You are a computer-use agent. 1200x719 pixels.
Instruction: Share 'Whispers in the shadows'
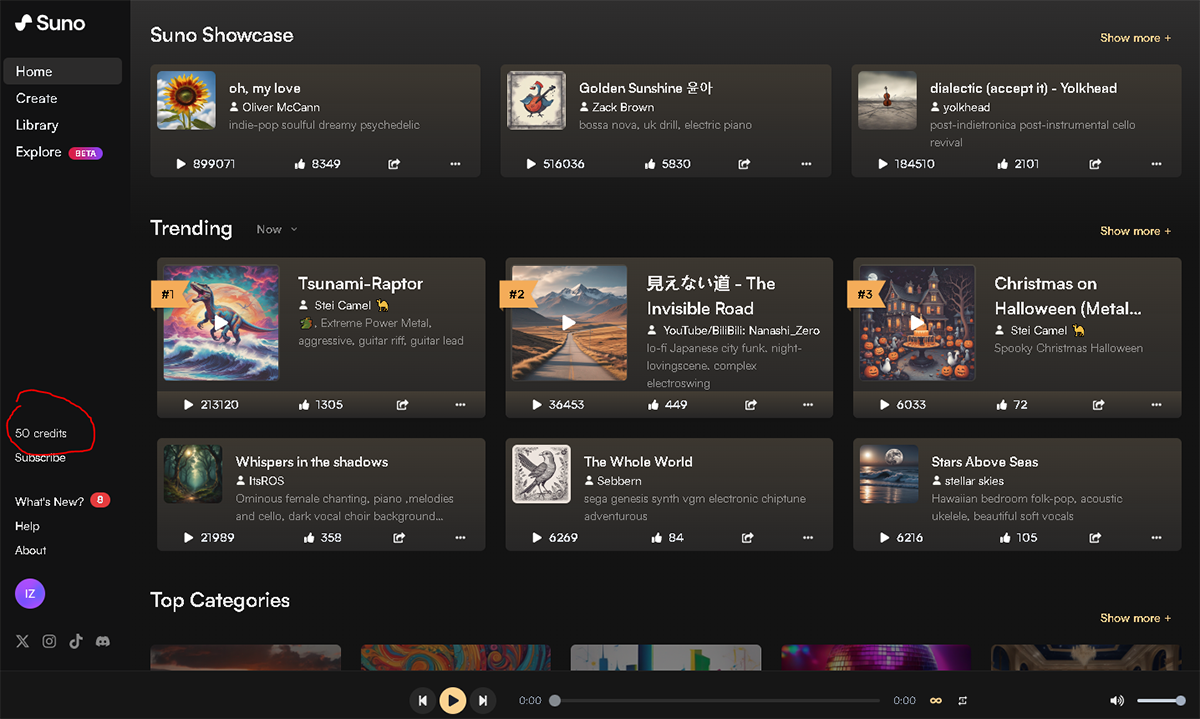399,538
